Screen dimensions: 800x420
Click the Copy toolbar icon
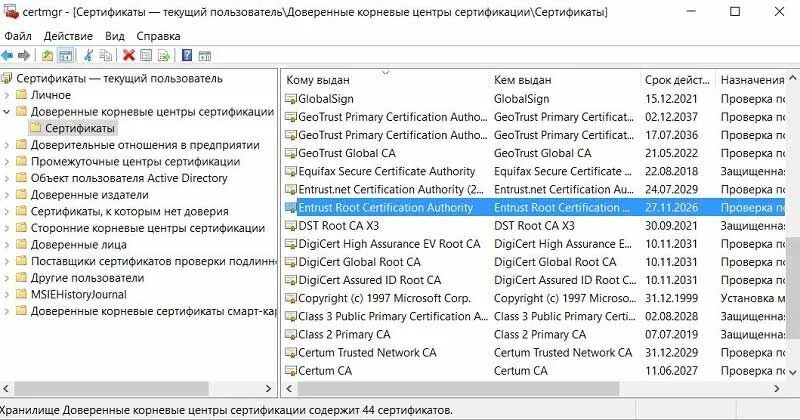106,56
